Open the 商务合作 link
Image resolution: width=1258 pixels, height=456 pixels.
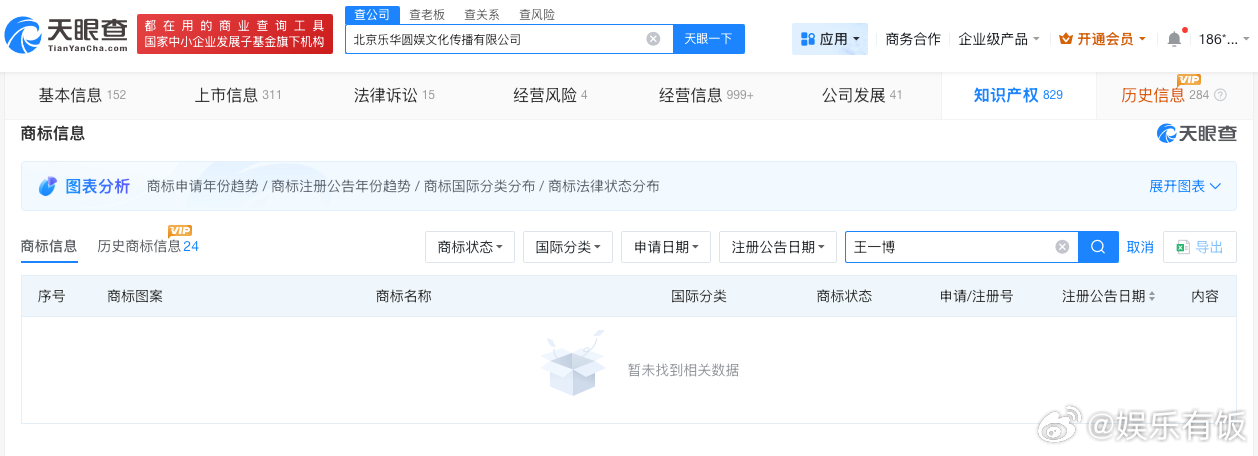click(x=913, y=39)
